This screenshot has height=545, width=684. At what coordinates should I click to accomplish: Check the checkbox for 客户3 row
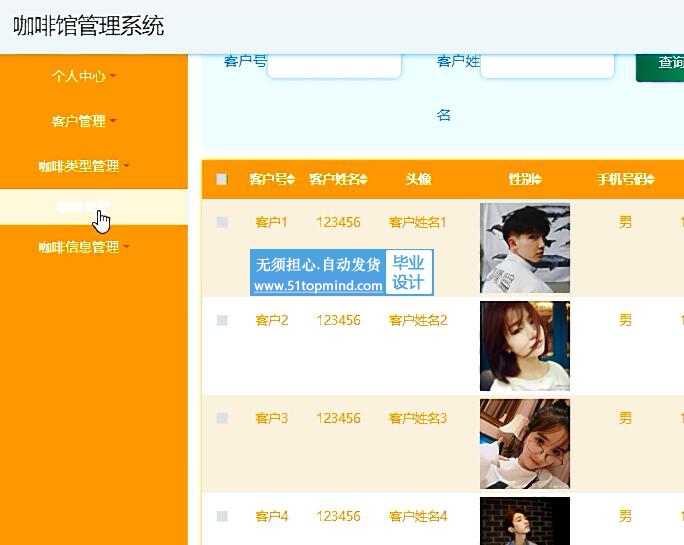tap(222, 418)
